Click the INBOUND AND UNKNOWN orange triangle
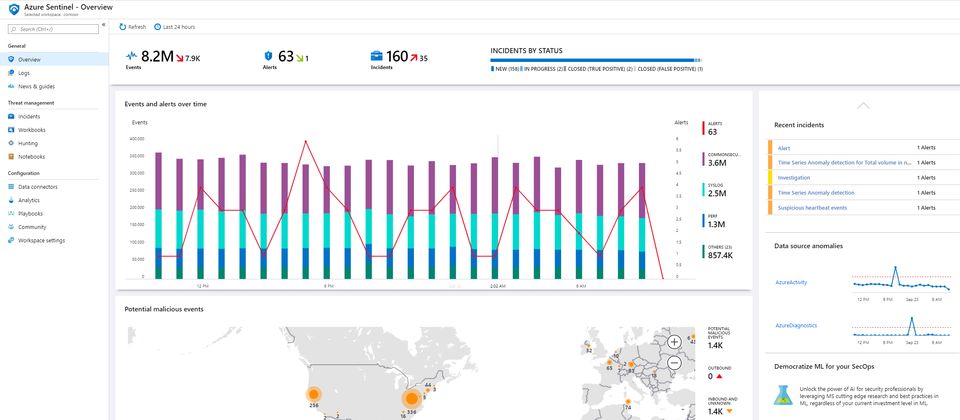Screen dimensions: 960x420 pos(729,411)
